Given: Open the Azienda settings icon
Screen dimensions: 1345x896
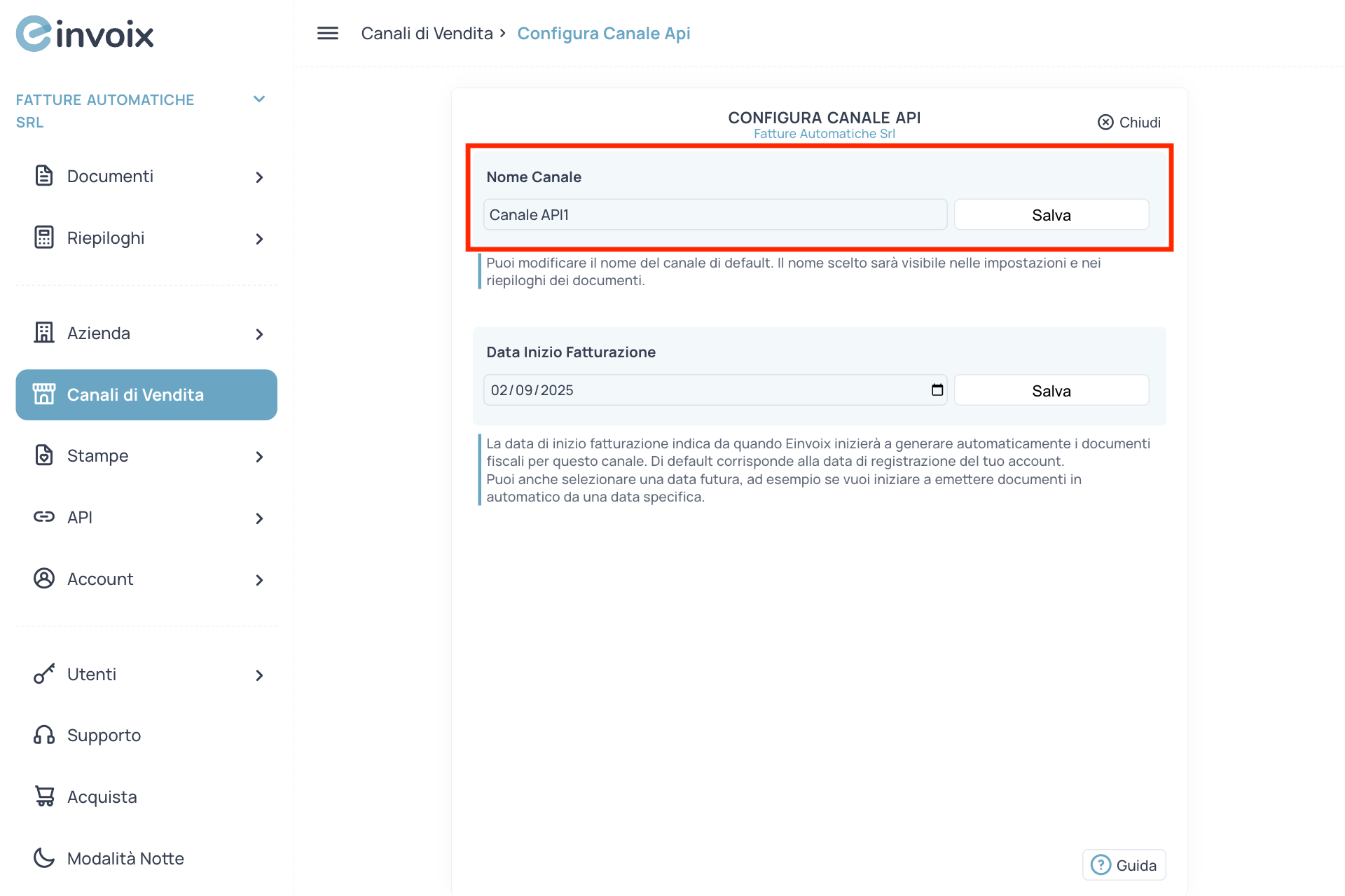Looking at the screenshot, I should point(43,333).
